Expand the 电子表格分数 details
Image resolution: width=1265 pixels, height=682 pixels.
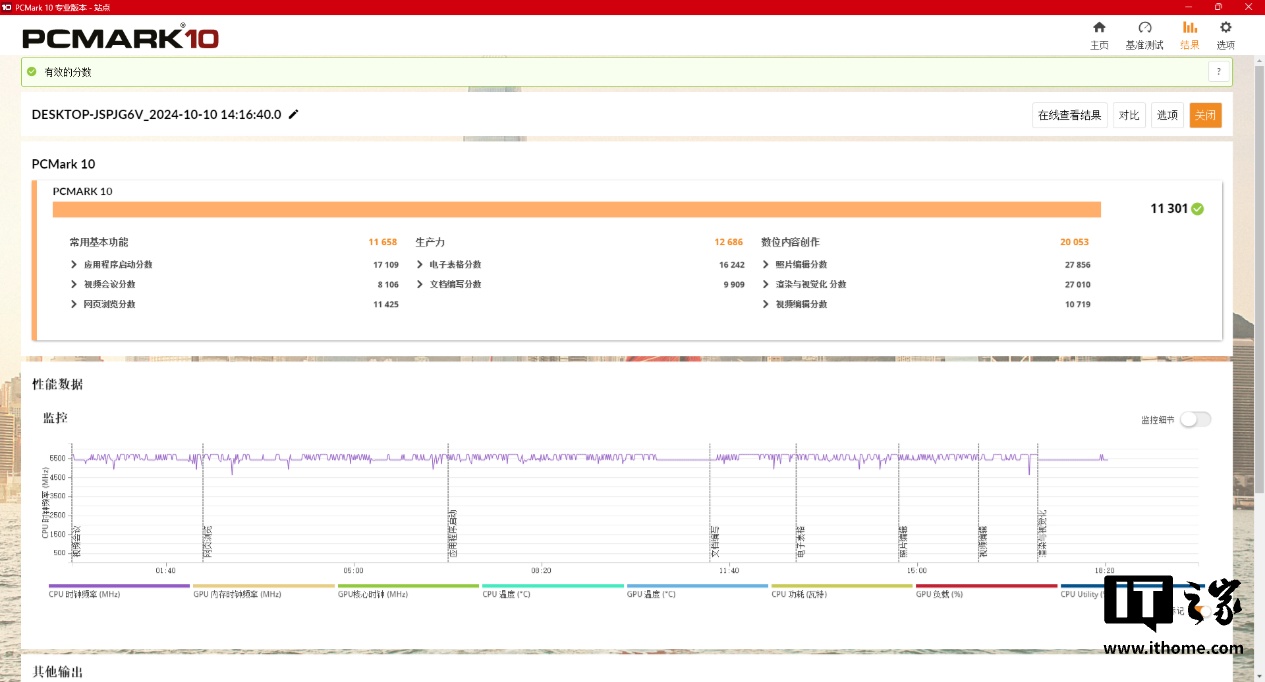(x=420, y=265)
